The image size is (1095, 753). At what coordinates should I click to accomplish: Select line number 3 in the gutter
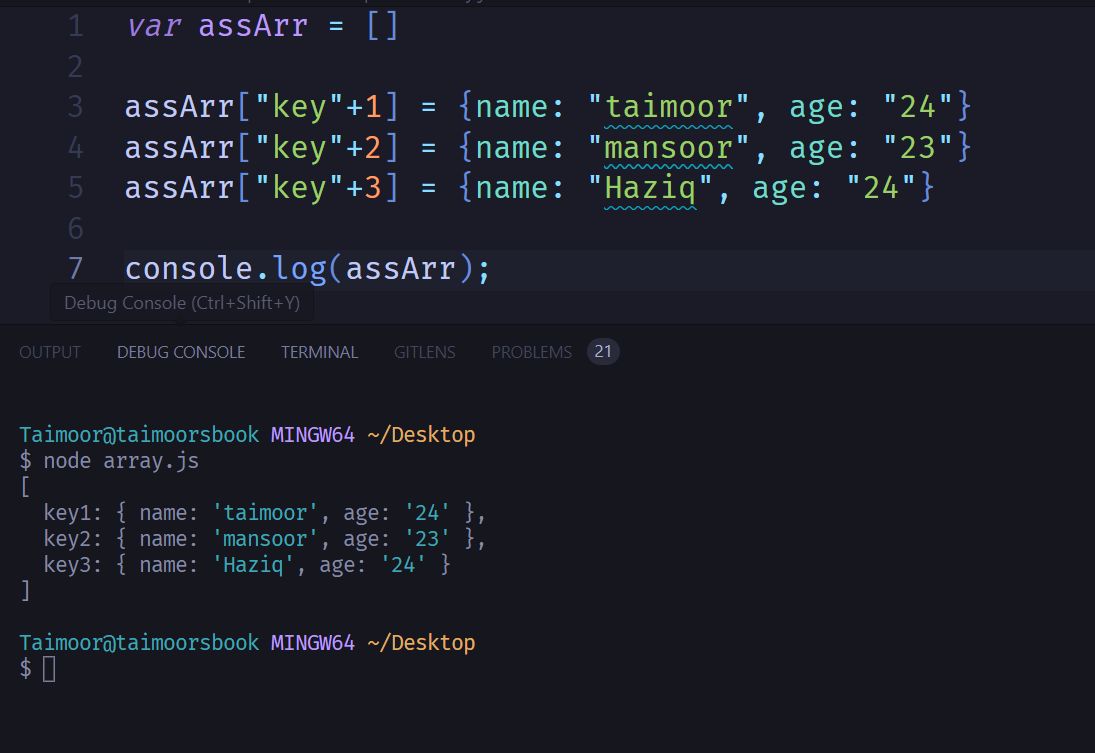pos(76,107)
